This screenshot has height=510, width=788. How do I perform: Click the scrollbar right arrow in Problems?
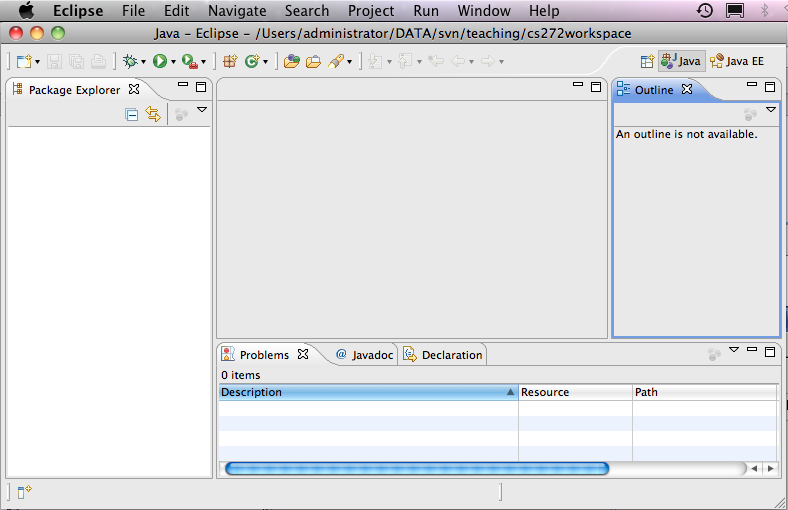[x=770, y=469]
